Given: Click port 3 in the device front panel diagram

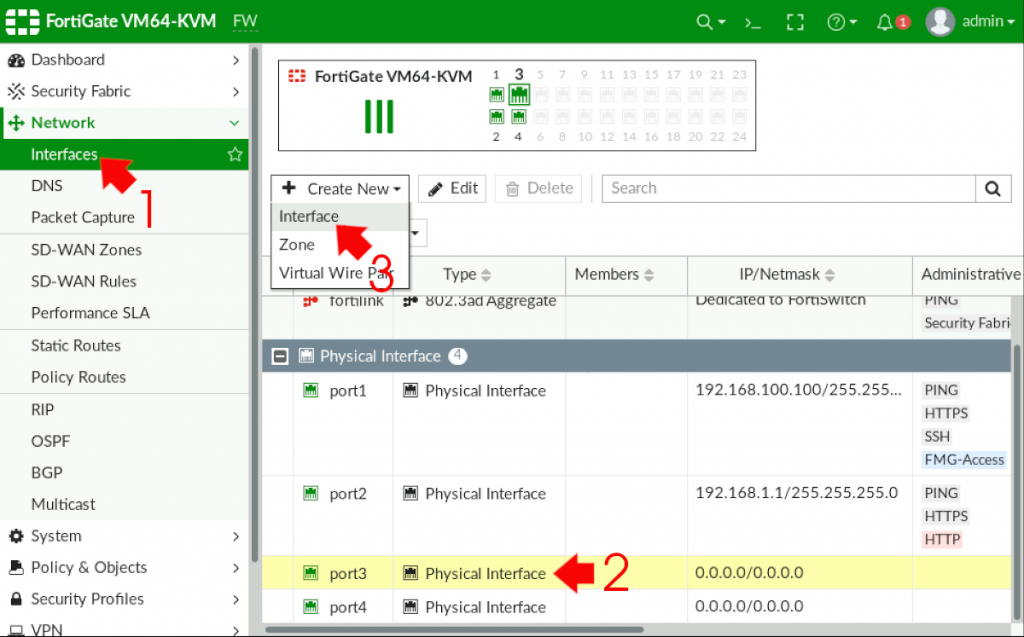Looking at the screenshot, I should coord(518,95).
